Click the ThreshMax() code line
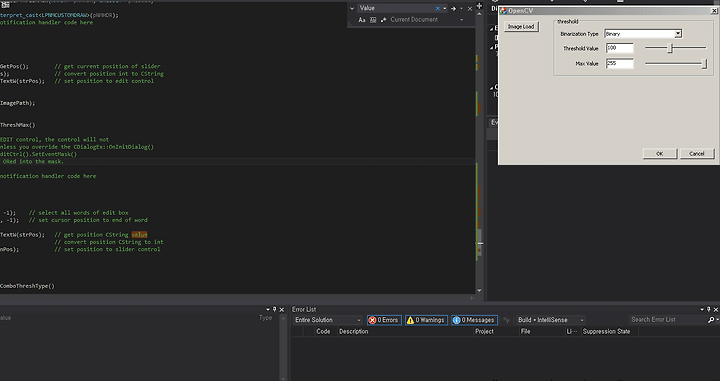The width and height of the screenshot is (720, 381). pos(17,125)
